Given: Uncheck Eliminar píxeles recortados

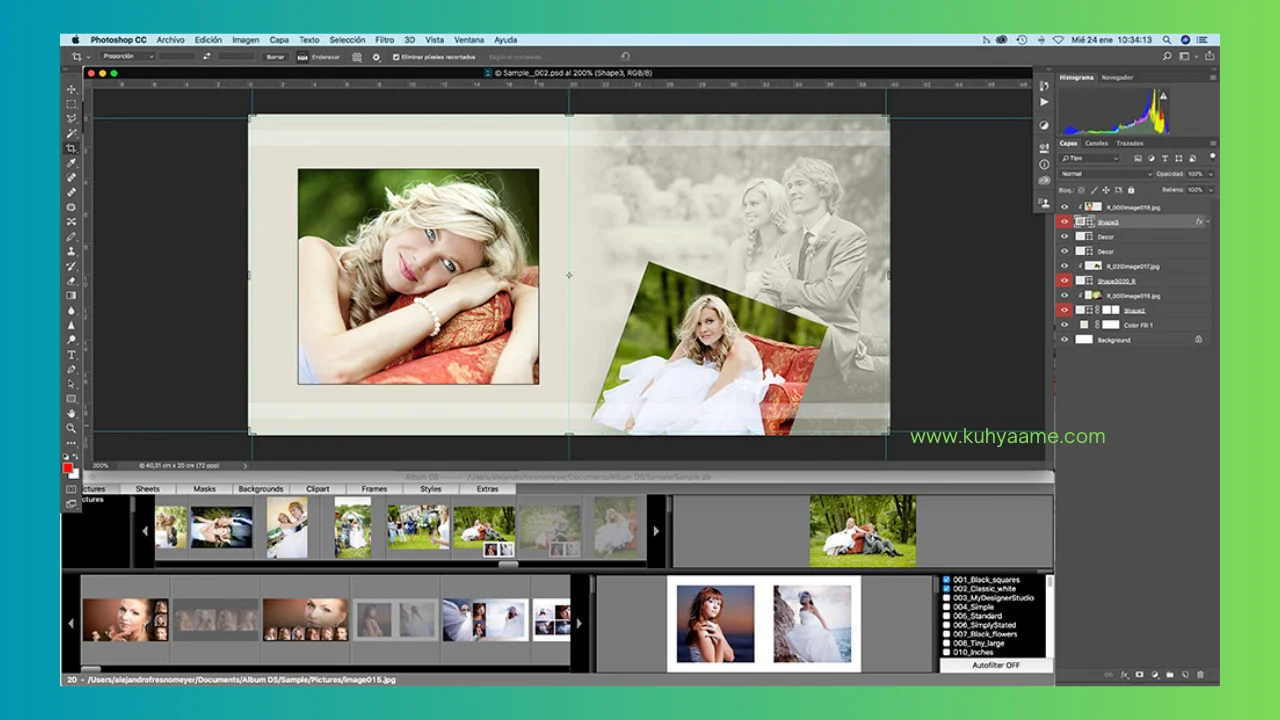Looking at the screenshot, I should pyautogui.click(x=396, y=57).
